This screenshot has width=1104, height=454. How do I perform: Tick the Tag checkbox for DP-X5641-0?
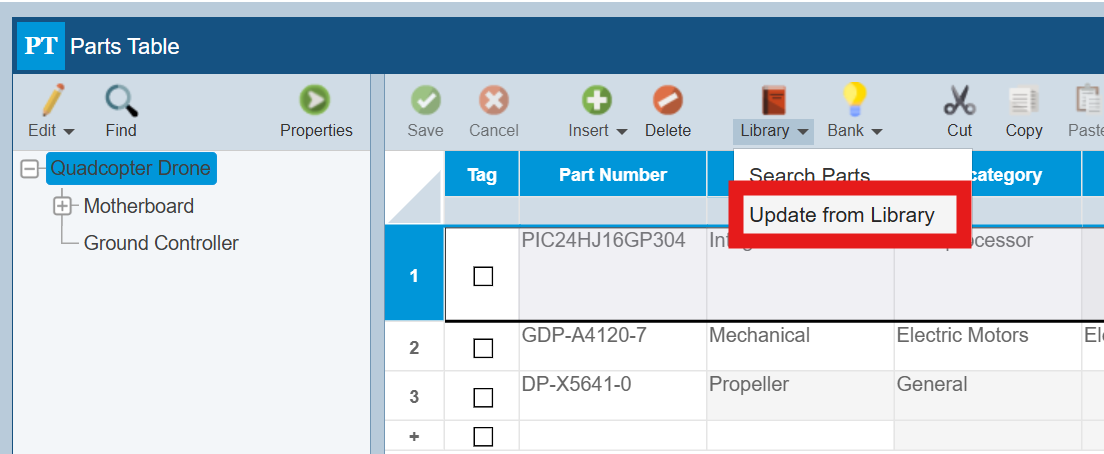tap(483, 397)
